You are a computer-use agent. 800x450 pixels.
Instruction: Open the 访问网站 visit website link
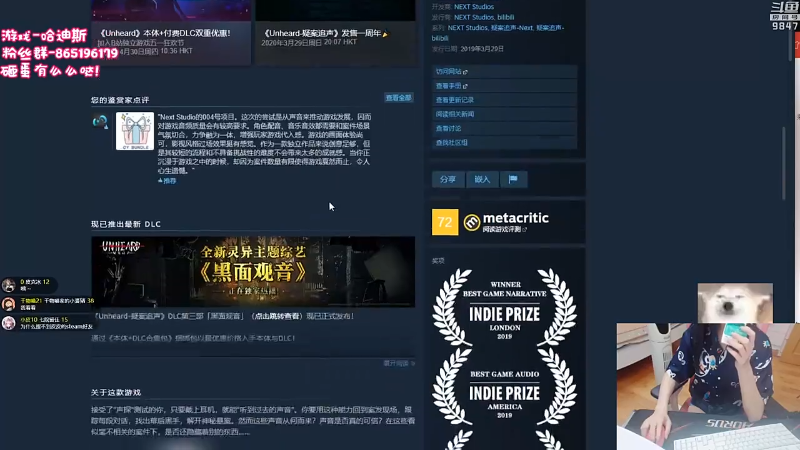tap(504, 71)
